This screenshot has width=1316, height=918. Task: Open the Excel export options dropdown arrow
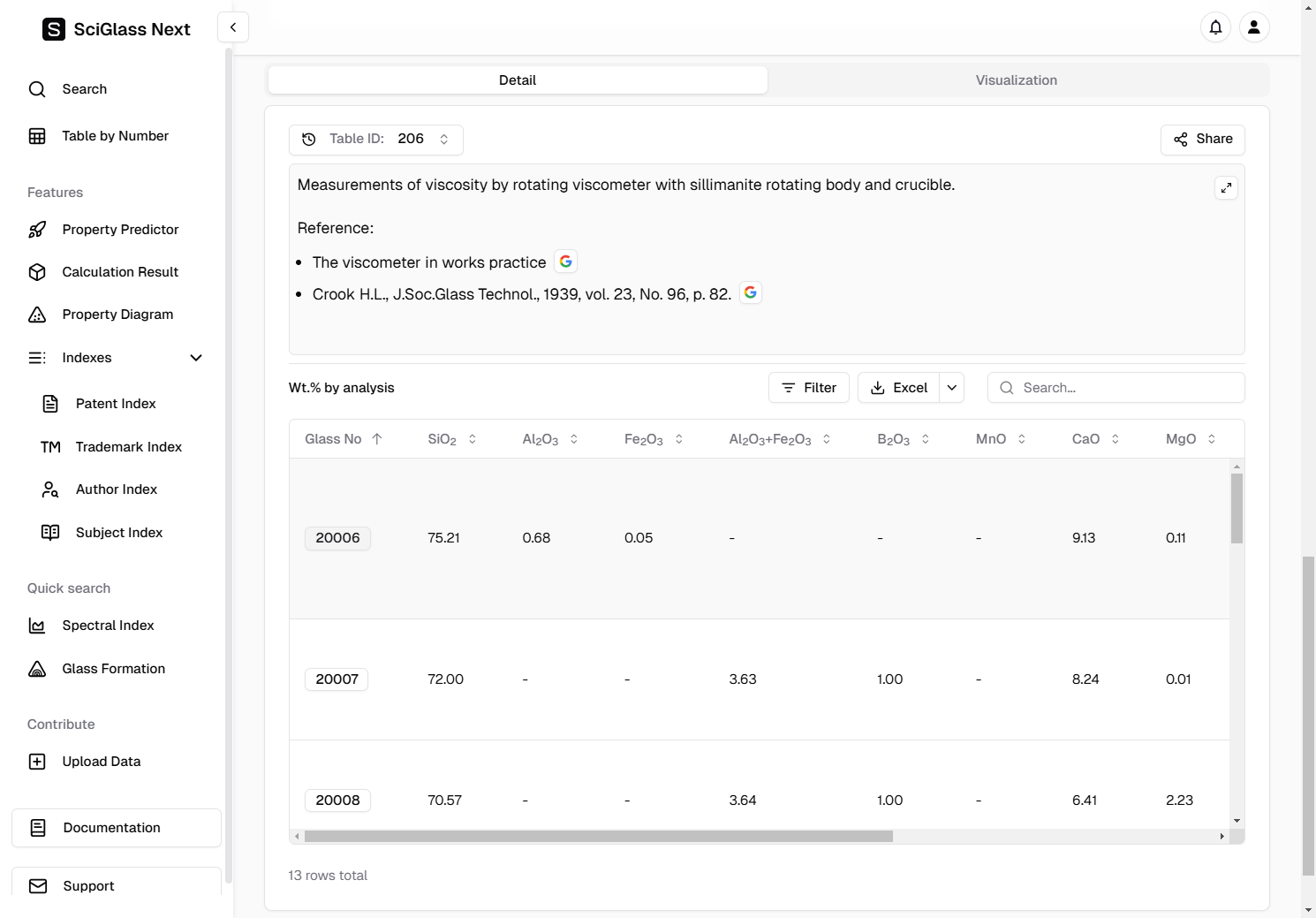click(x=951, y=388)
